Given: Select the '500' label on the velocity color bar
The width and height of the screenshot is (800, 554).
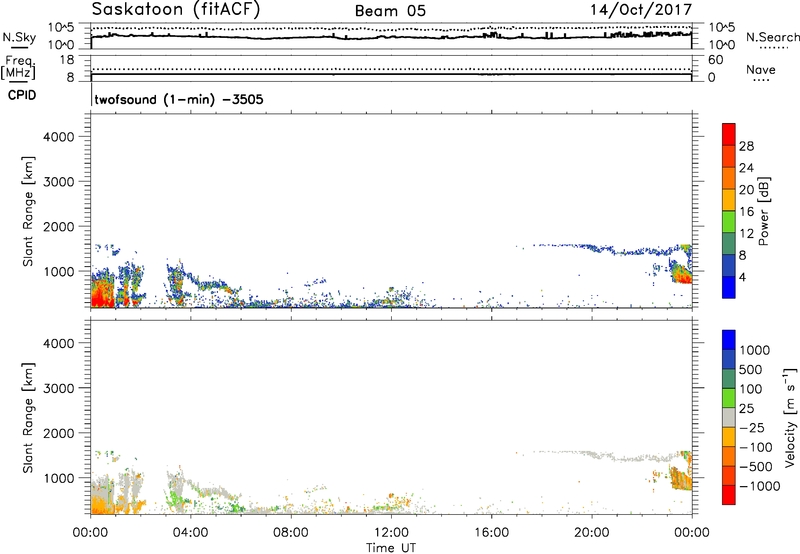Looking at the screenshot, I should click(x=751, y=370).
